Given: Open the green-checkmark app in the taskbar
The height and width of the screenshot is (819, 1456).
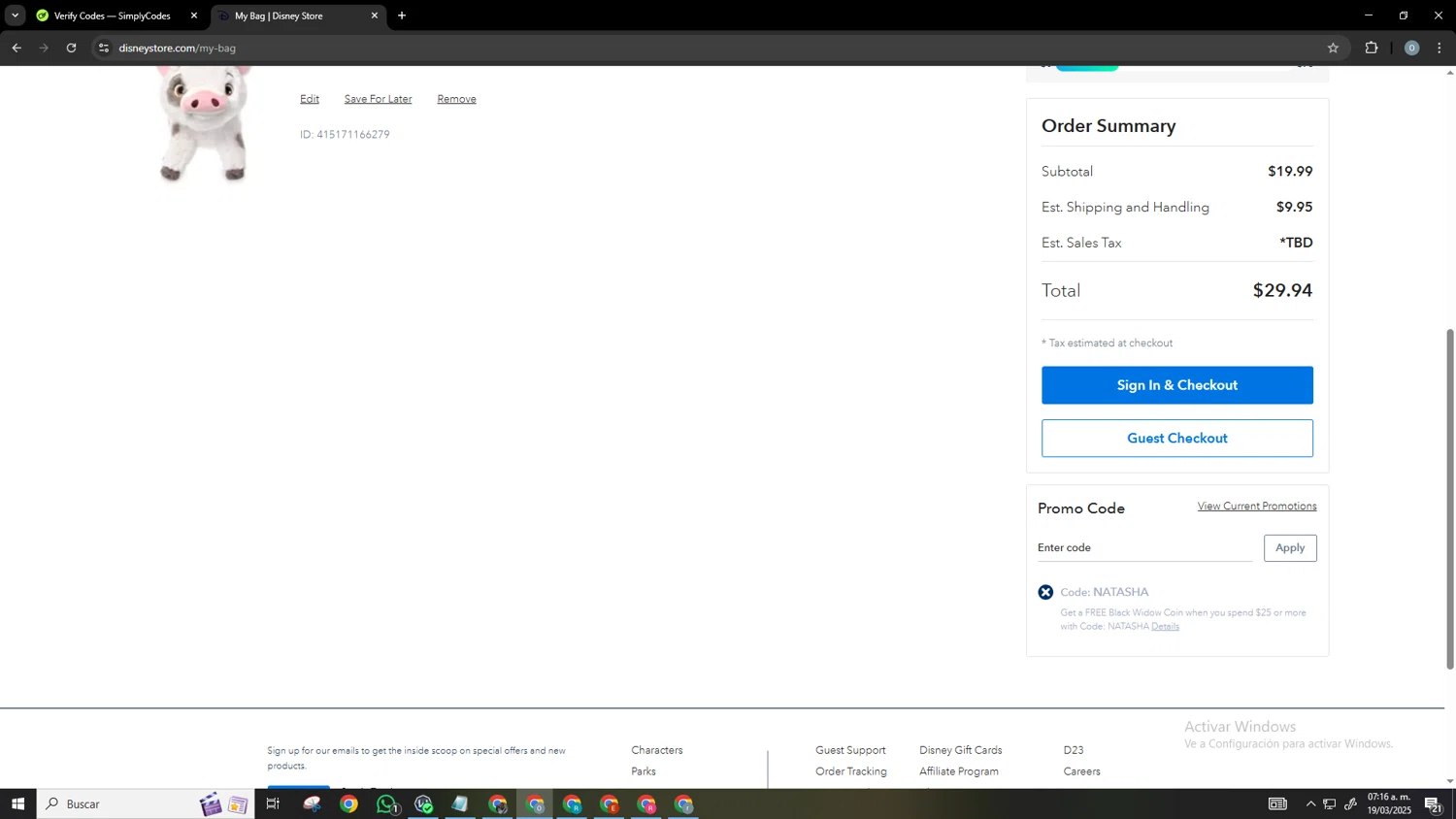Looking at the screenshot, I should point(423,803).
